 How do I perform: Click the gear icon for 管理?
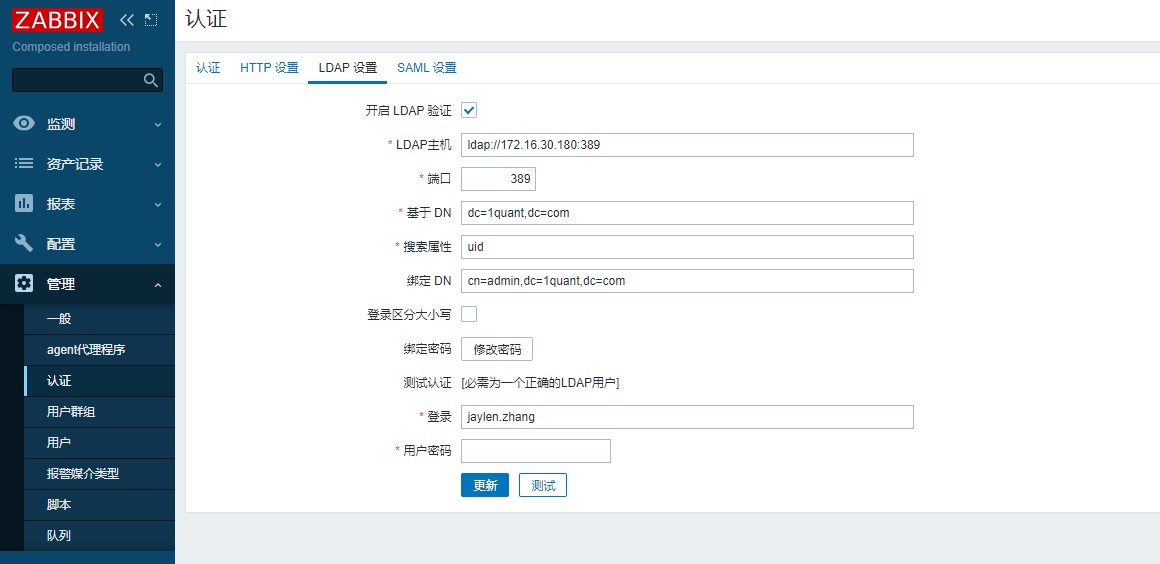(24, 284)
